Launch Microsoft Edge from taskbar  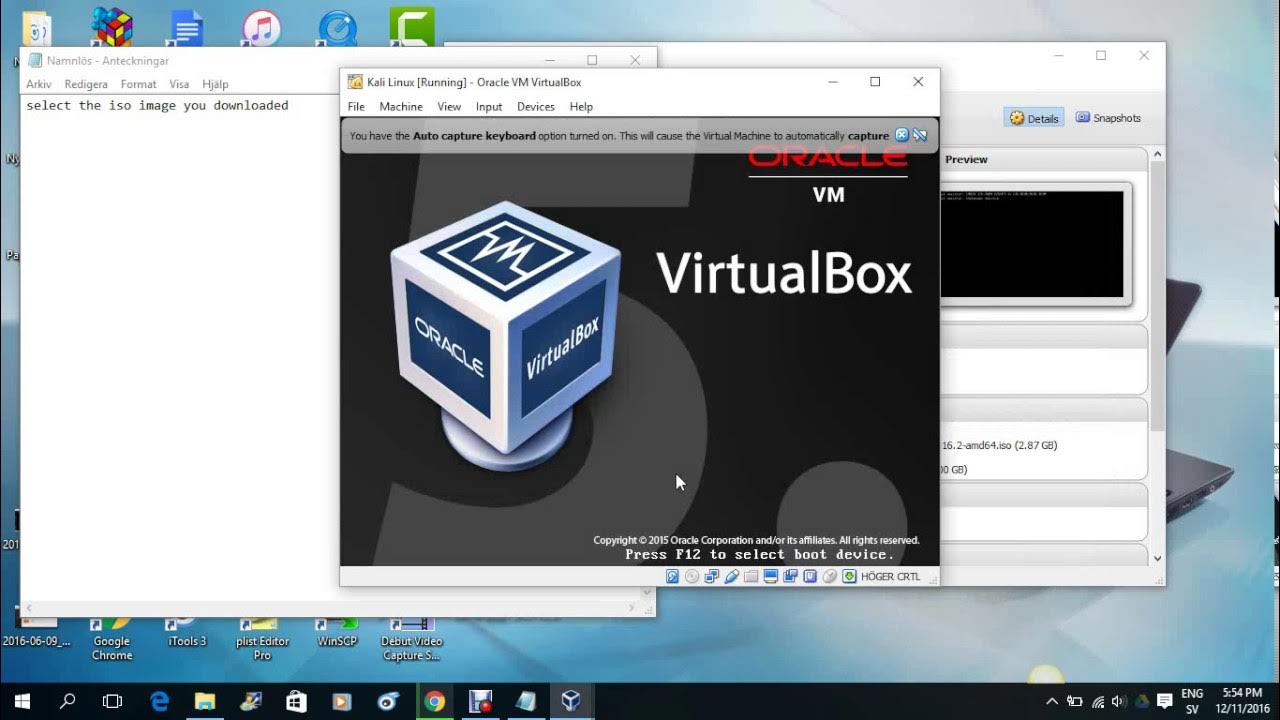[x=159, y=701]
